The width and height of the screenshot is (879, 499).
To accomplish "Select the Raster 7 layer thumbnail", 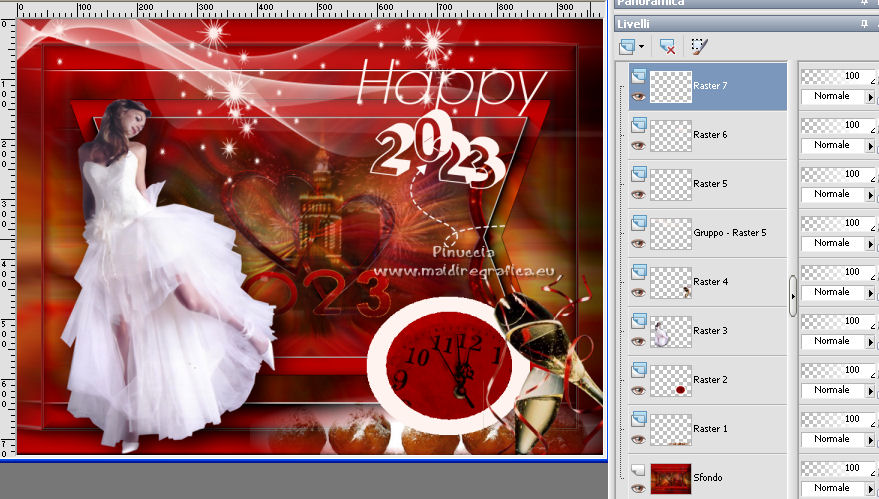I will point(670,86).
